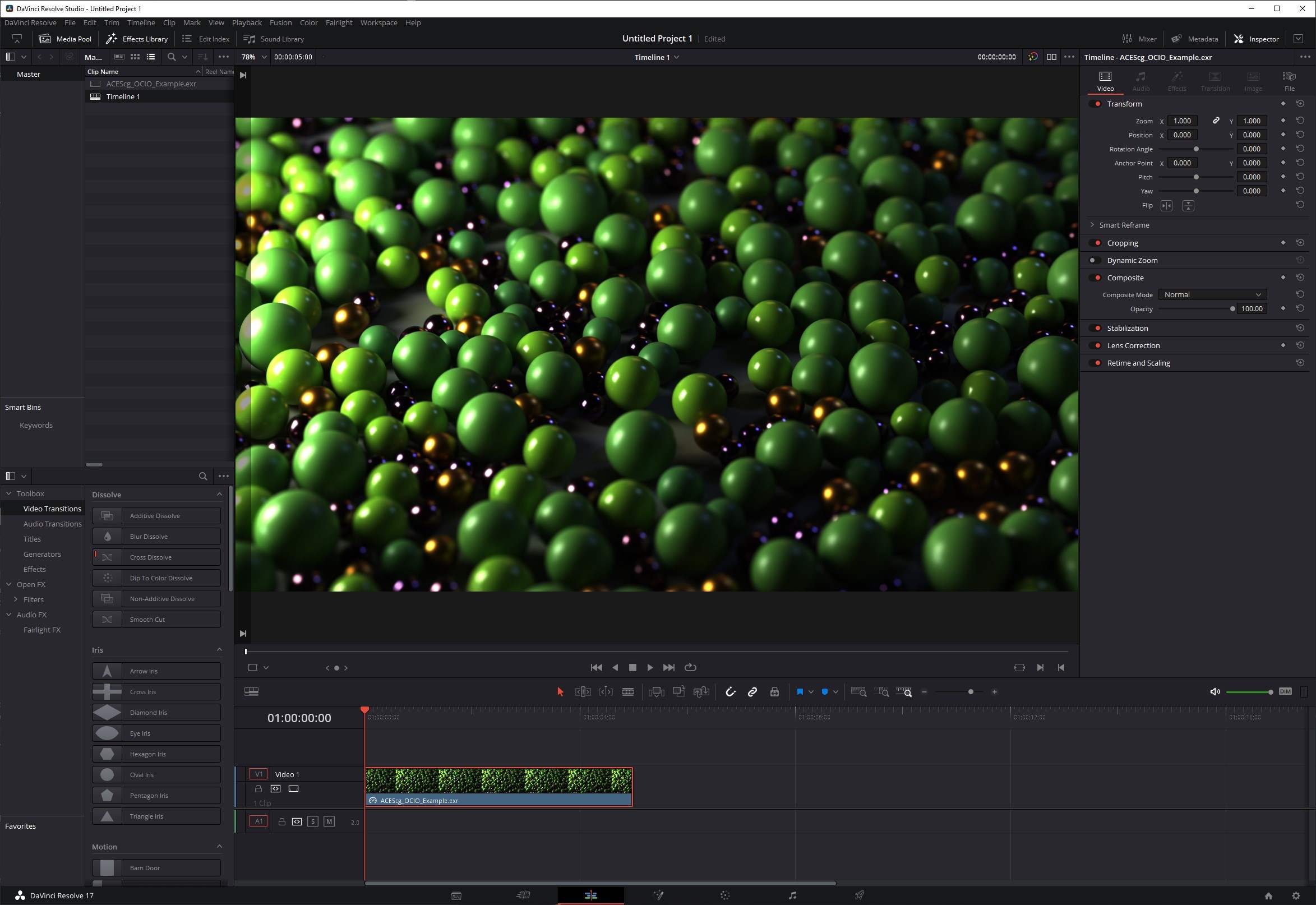Click the Project Settings gear icon
Viewport: 1316px width, 905px height.
click(1296, 895)
